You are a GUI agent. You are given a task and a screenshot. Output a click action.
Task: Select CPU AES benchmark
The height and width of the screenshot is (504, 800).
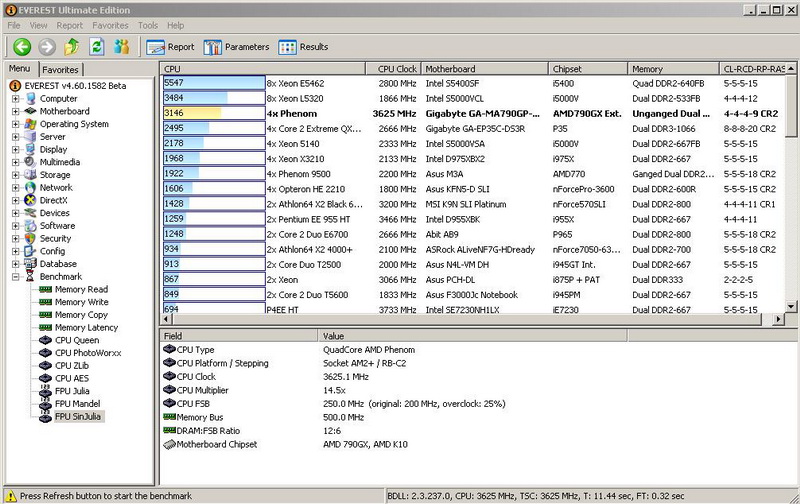click(72, 379)
